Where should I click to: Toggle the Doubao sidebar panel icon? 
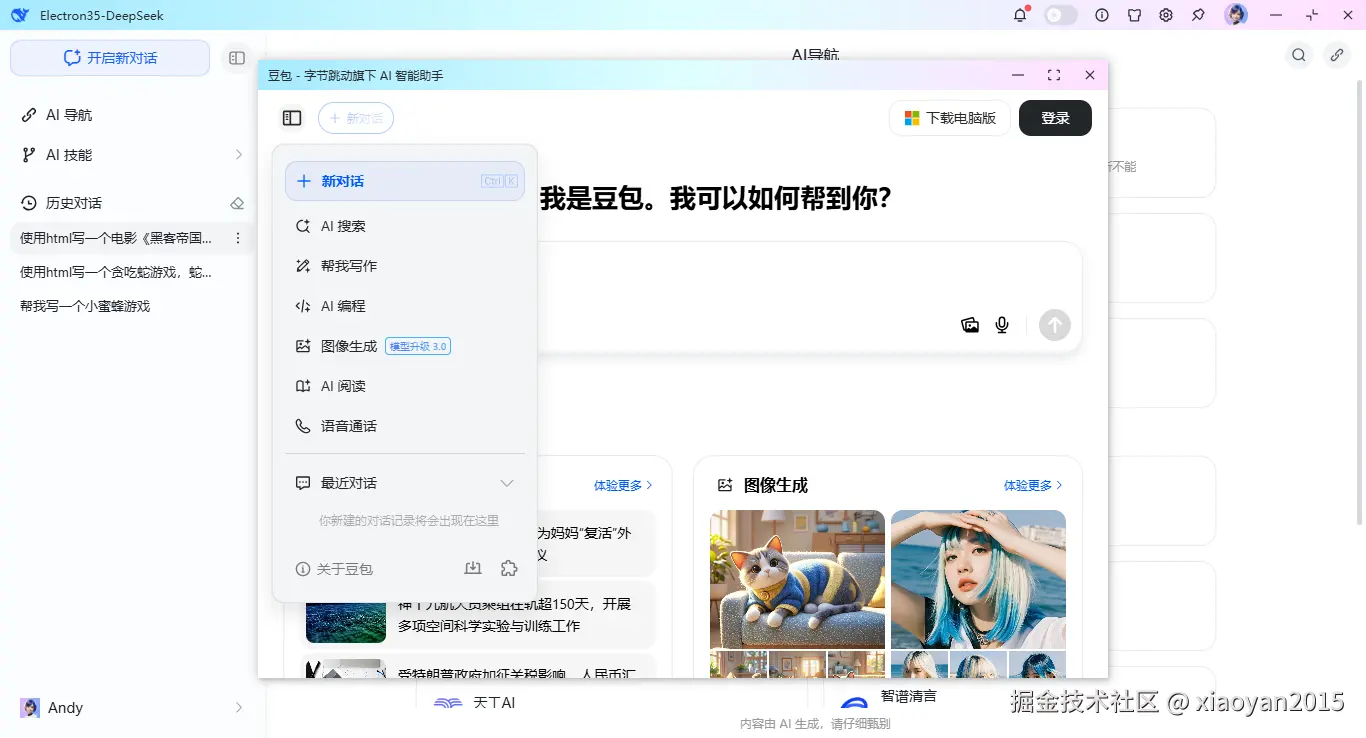292,117
